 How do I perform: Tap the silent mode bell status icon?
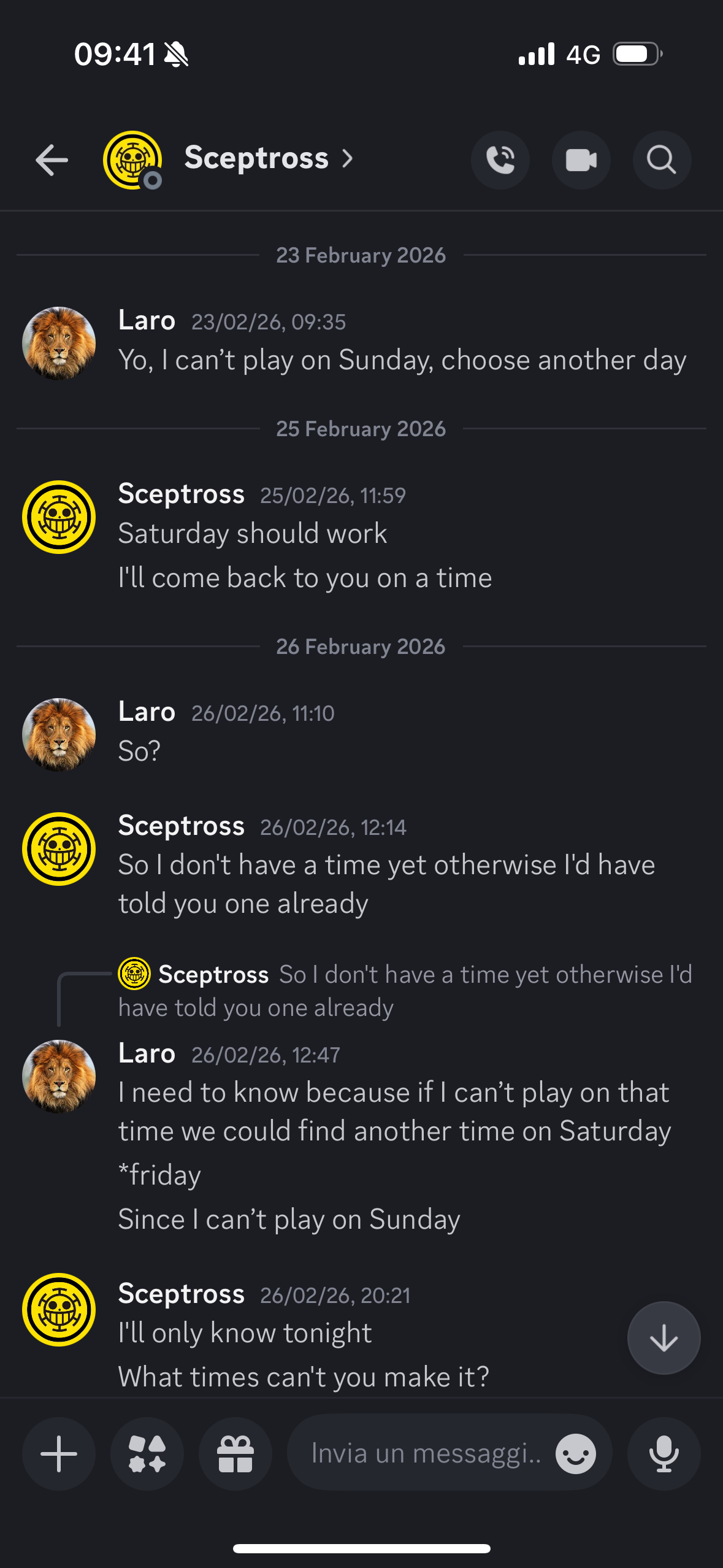[x=177, y=54]
